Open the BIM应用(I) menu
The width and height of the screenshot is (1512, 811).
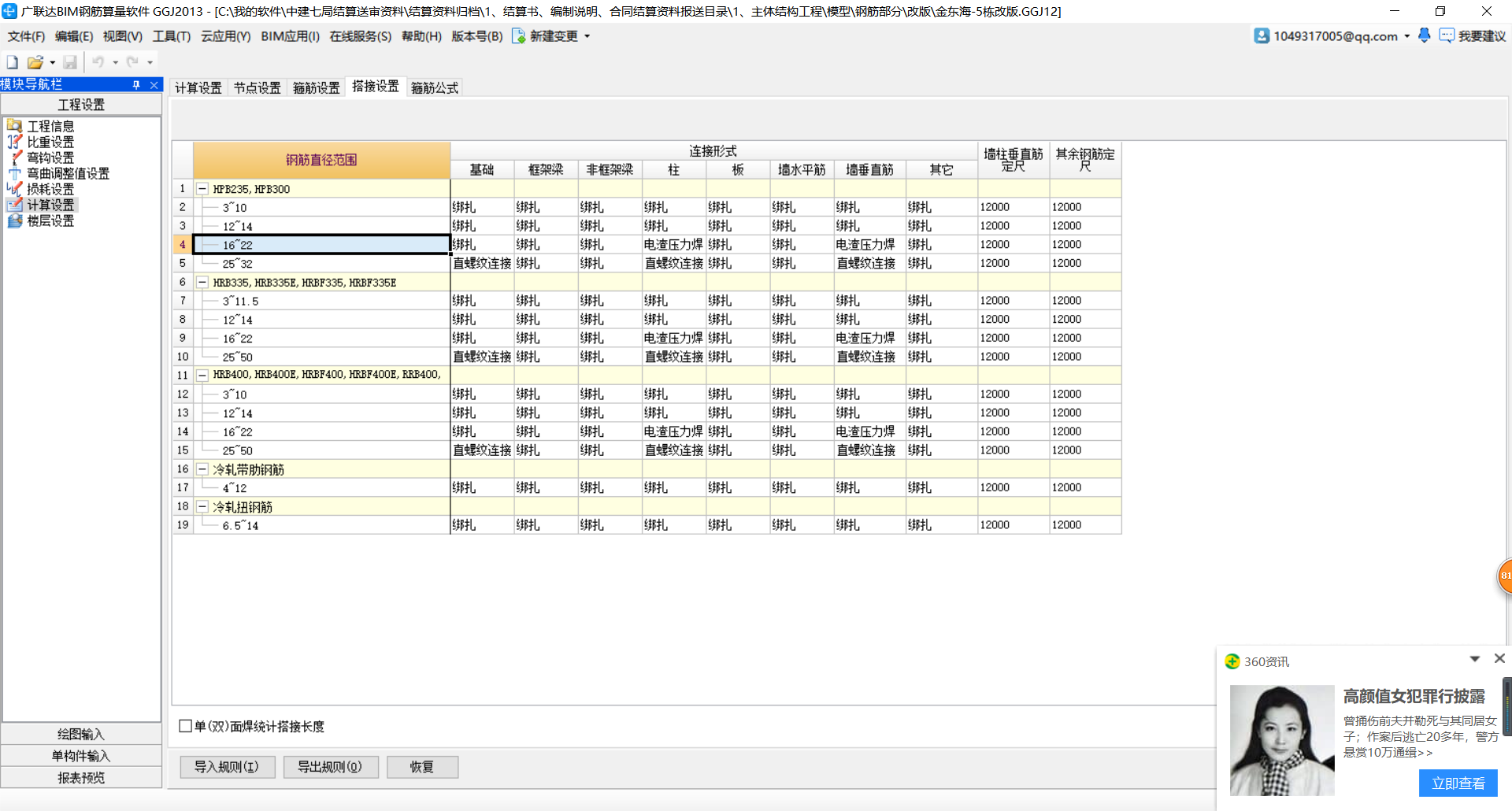(x=290, y=36)
